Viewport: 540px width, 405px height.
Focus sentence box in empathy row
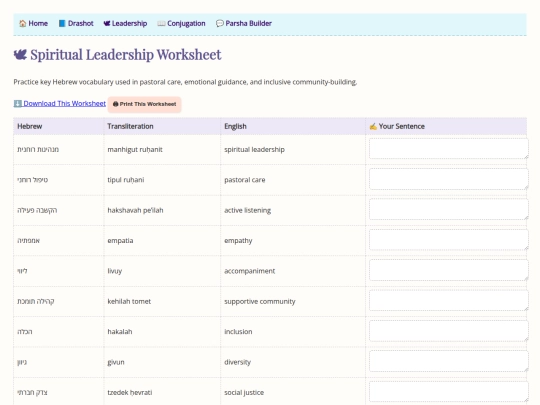point(449,240)
